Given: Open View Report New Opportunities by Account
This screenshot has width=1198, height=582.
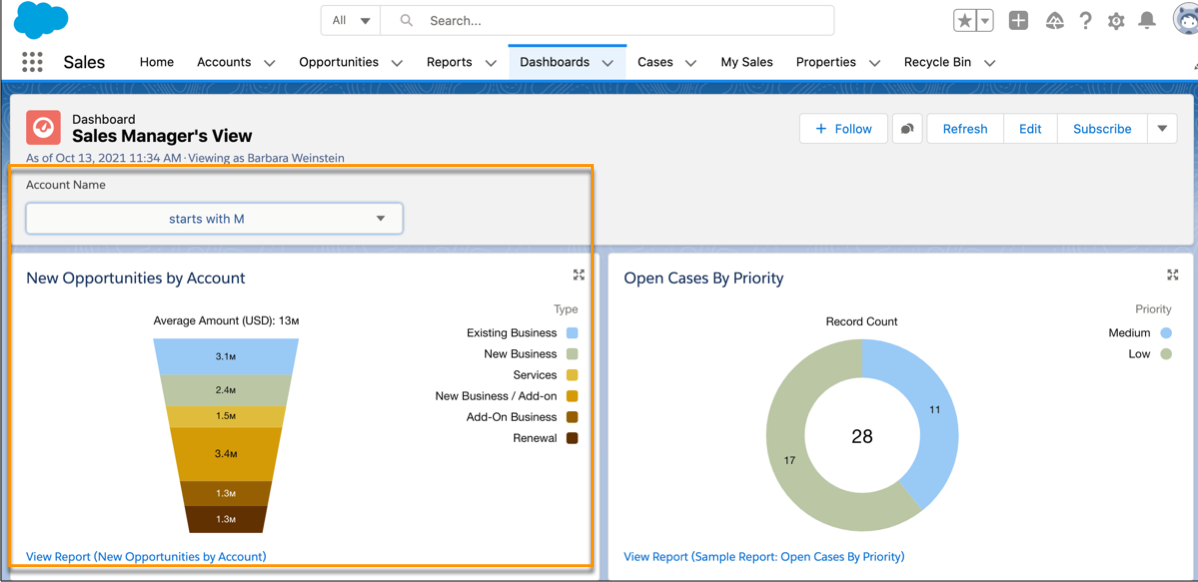Looking at the screenshot, I should (x=146, y=556).
